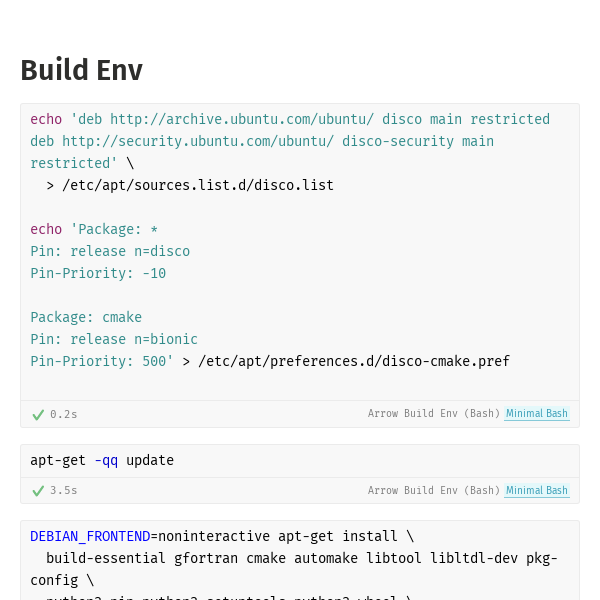
Task: Click Arrow Build Env (Bash) label beside 0.2s
Action: point(434,414)
